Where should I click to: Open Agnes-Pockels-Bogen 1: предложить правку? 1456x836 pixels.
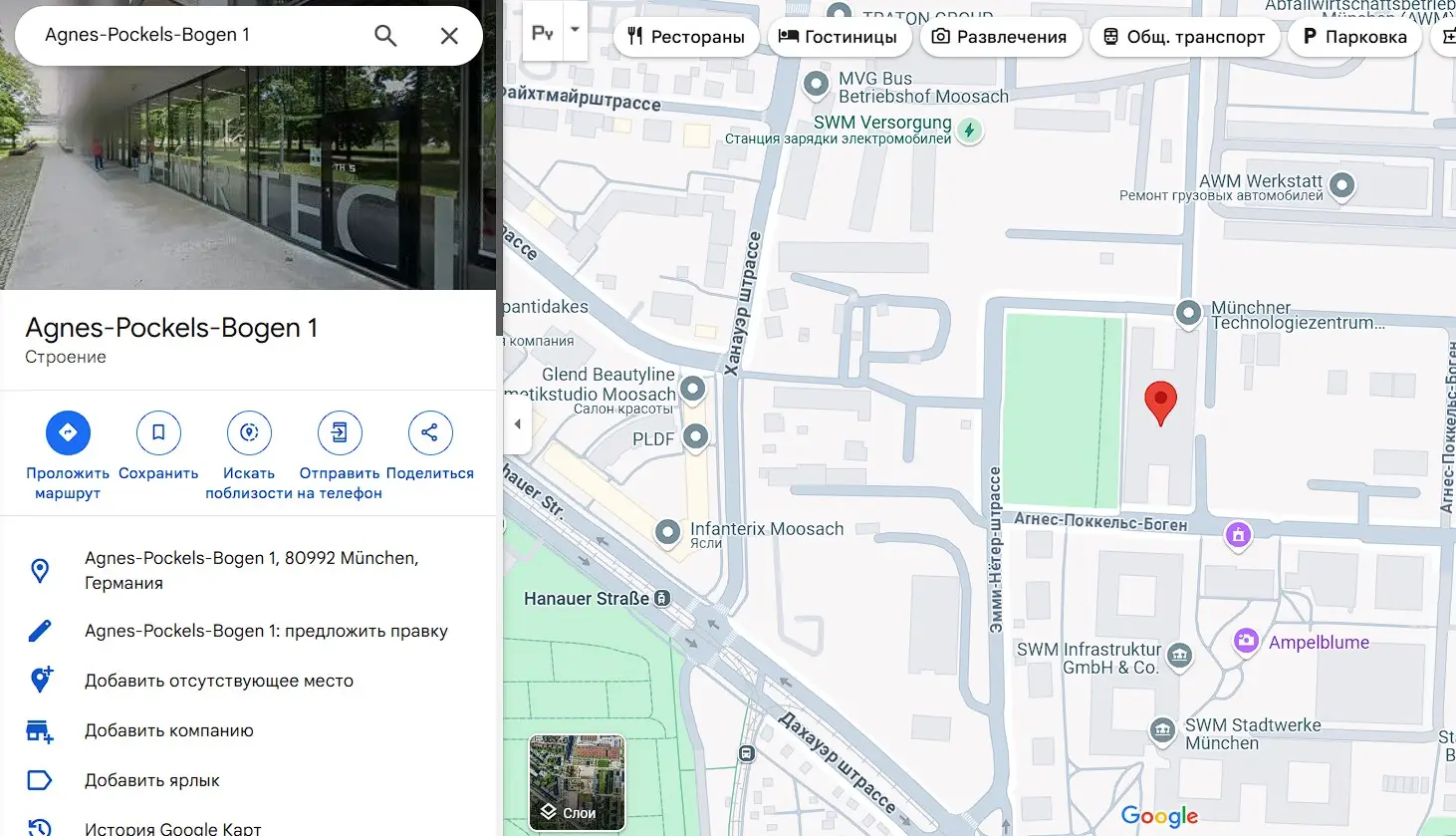(x=265, y=631)
